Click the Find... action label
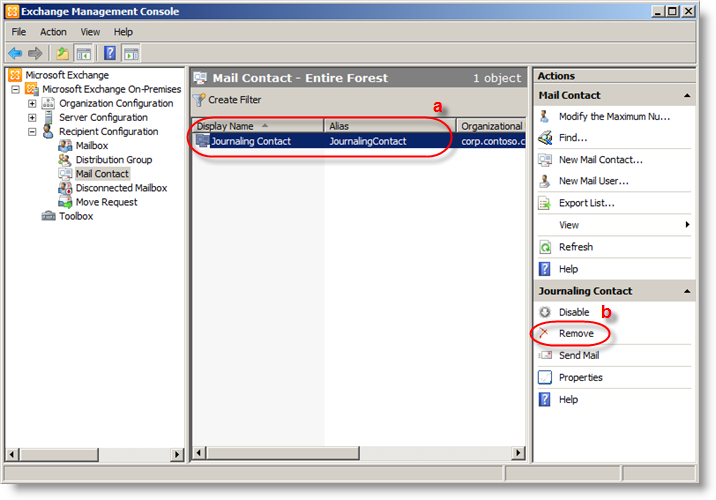Image resolution: width=716 pixels, height=500 pixels. coord(573,137)
